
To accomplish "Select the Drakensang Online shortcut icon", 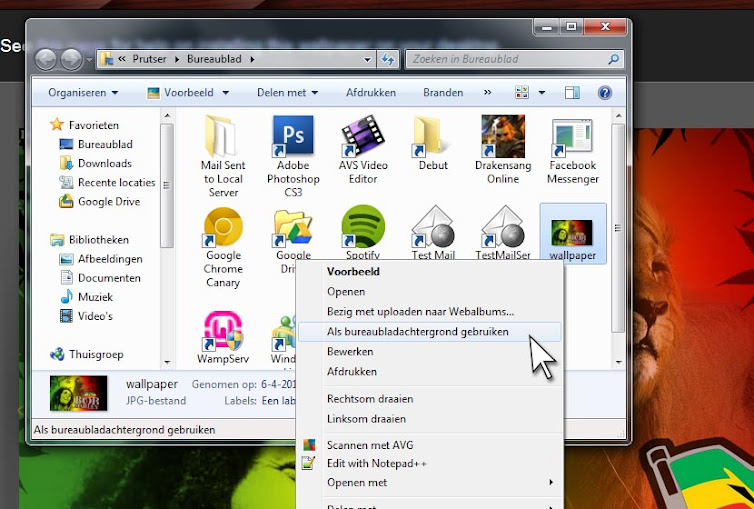I will [x=503, y=136].
